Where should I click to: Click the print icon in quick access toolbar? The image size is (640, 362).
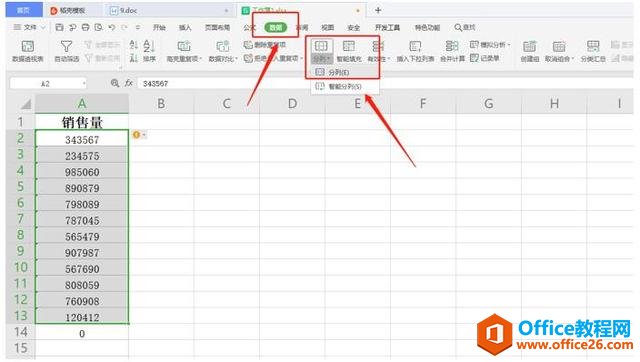(x=85, y=27)
